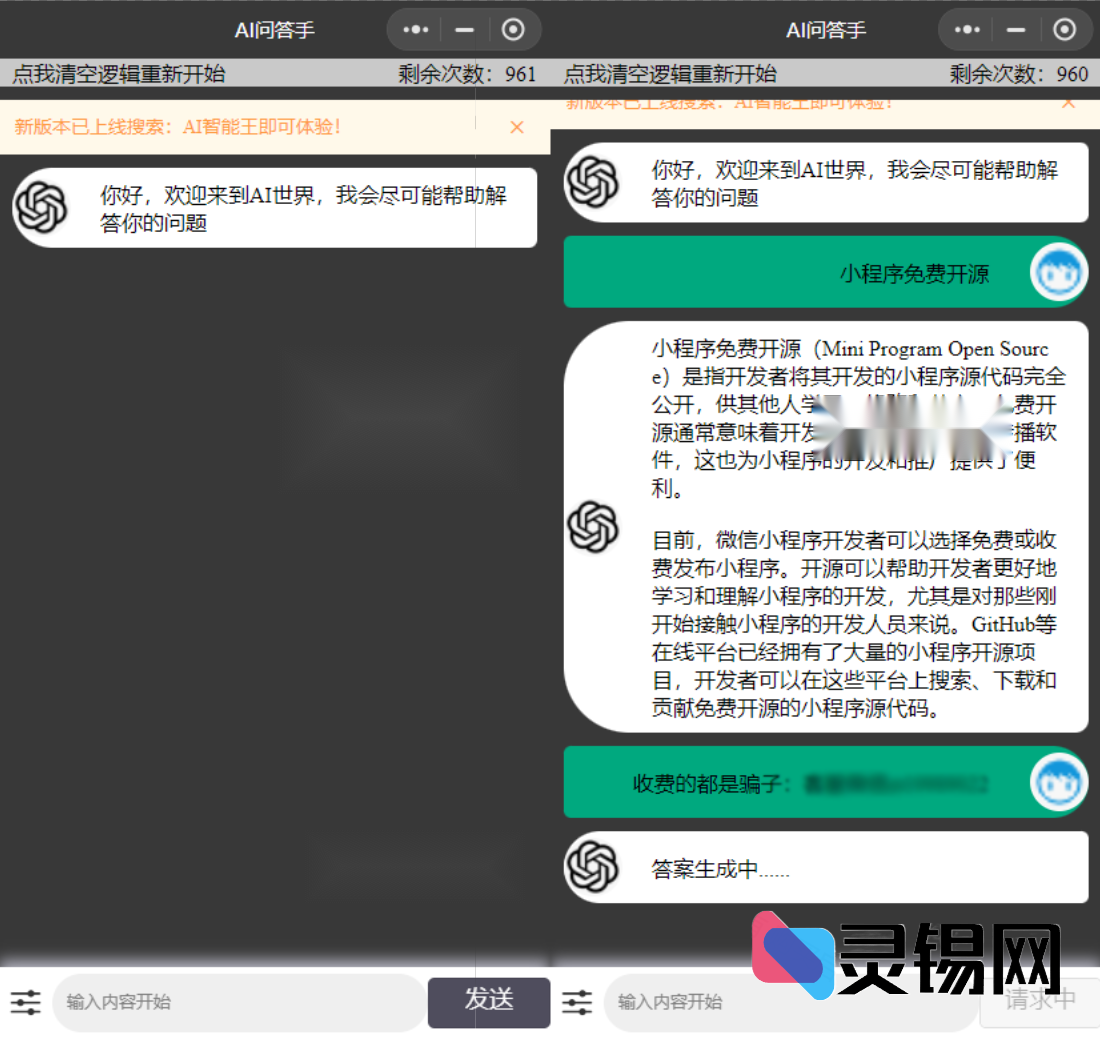This screenshot has width=1100, height=1037.
Task: Click the user avatar beside 收费的都是骗子 message
Action: tap(1057, 783)
